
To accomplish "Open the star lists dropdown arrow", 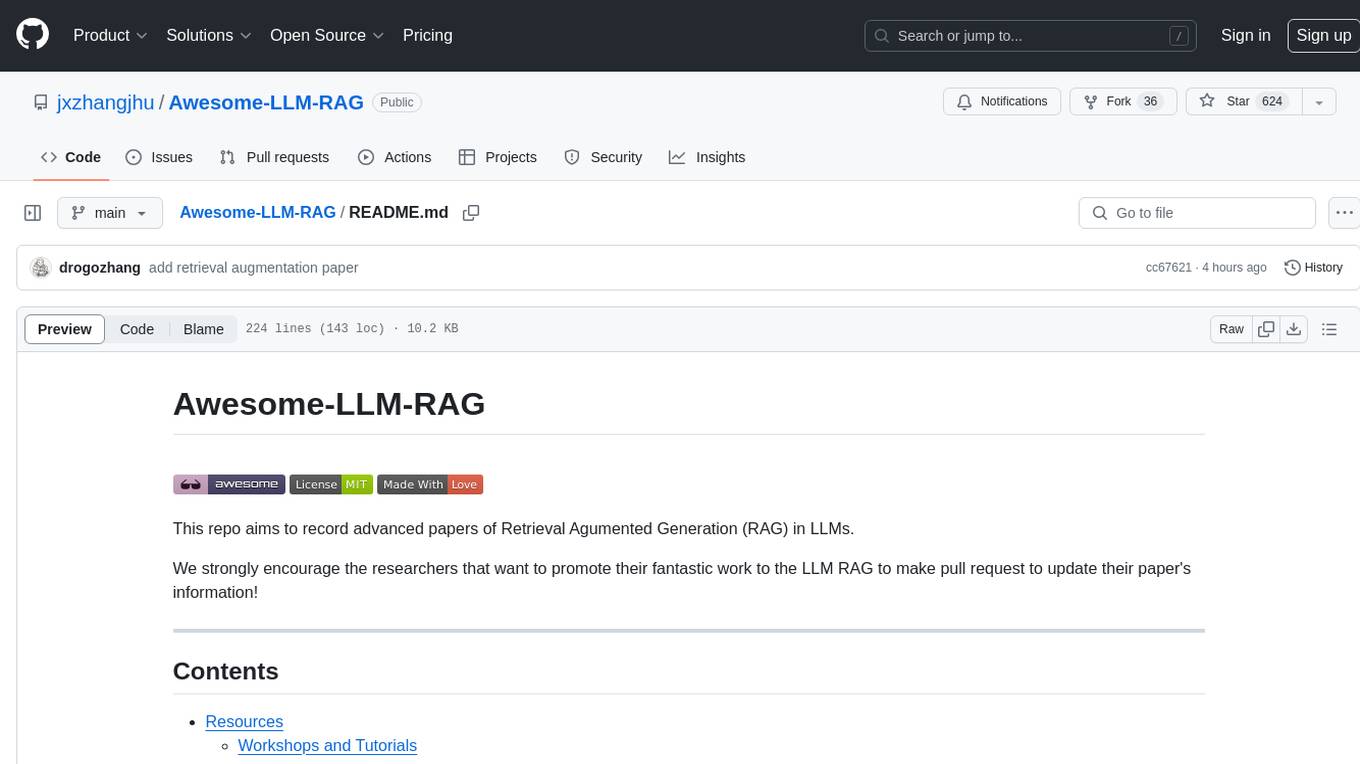I will click(1319, 102).
